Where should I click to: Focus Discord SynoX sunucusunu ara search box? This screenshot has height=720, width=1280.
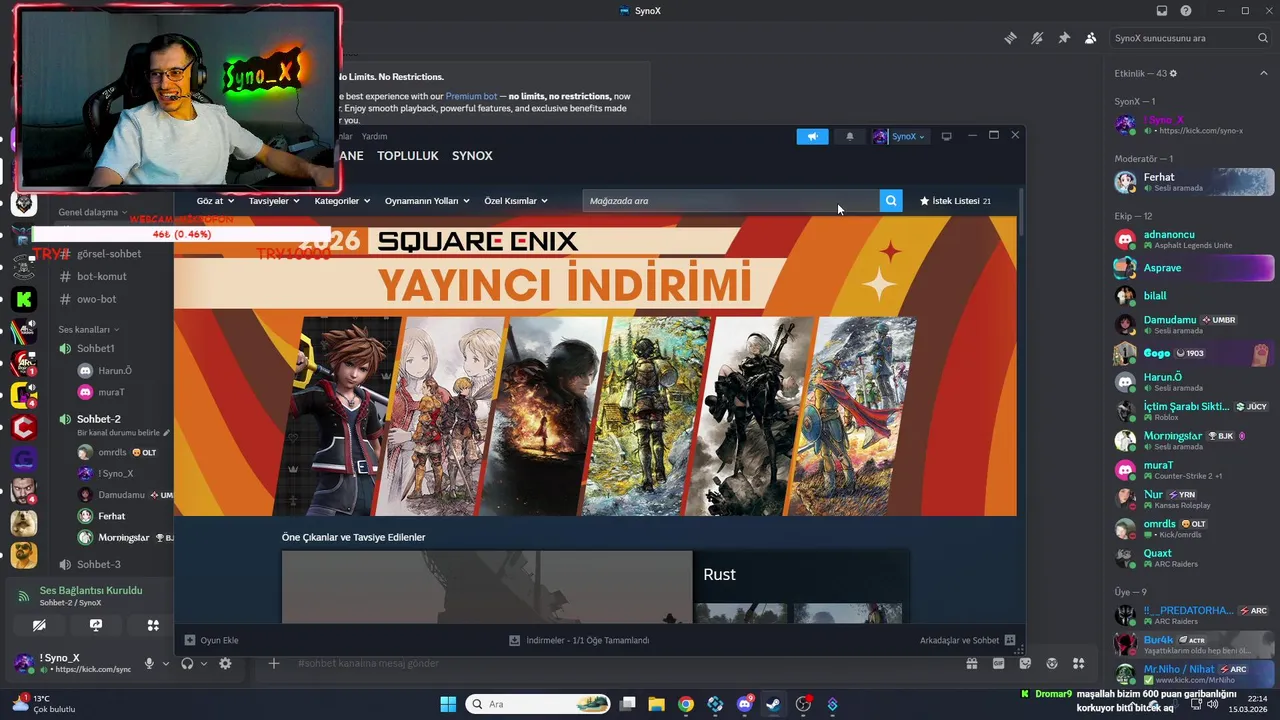point(1191,38)
